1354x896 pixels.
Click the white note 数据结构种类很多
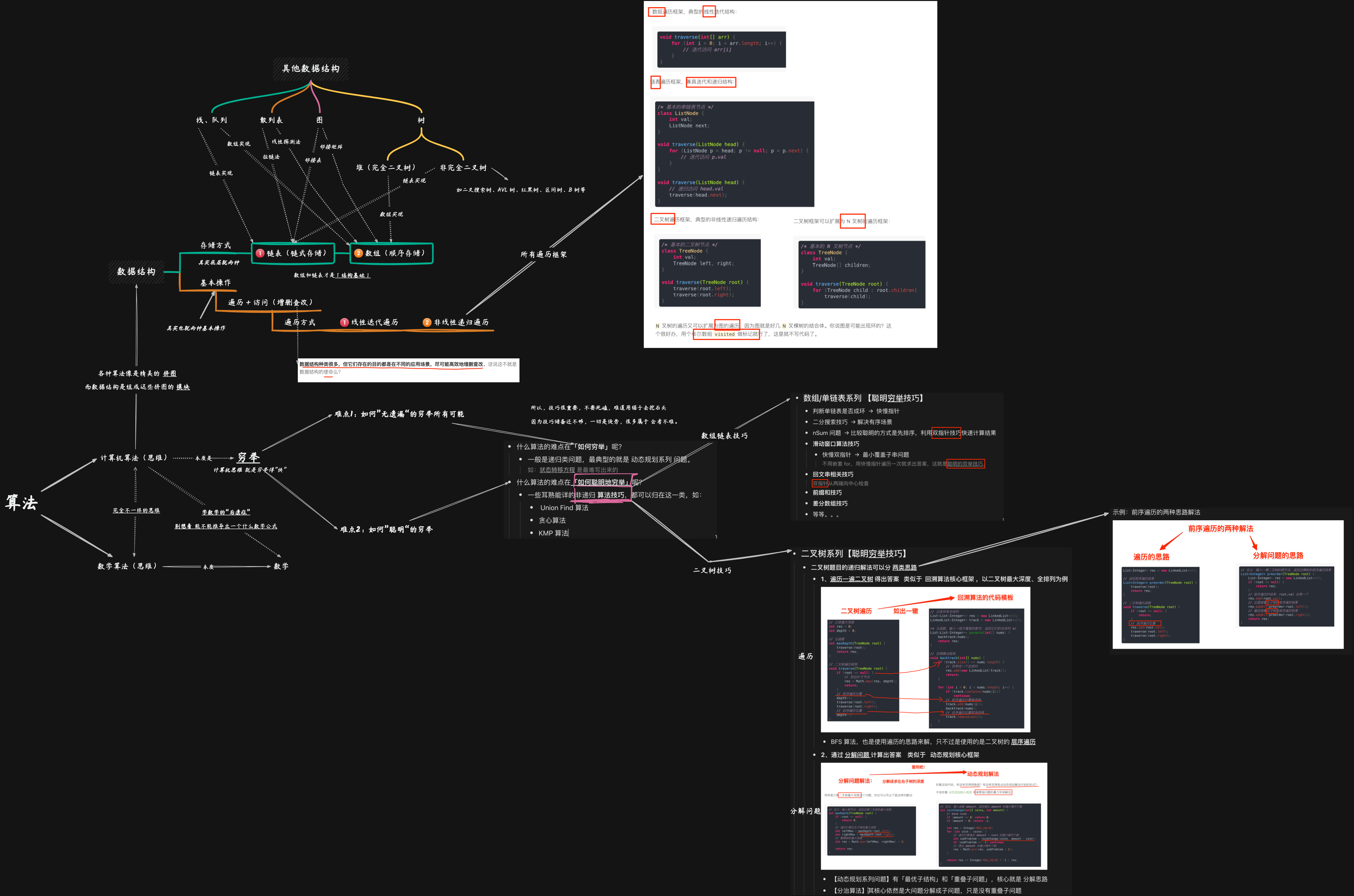[x=408, y=370]
